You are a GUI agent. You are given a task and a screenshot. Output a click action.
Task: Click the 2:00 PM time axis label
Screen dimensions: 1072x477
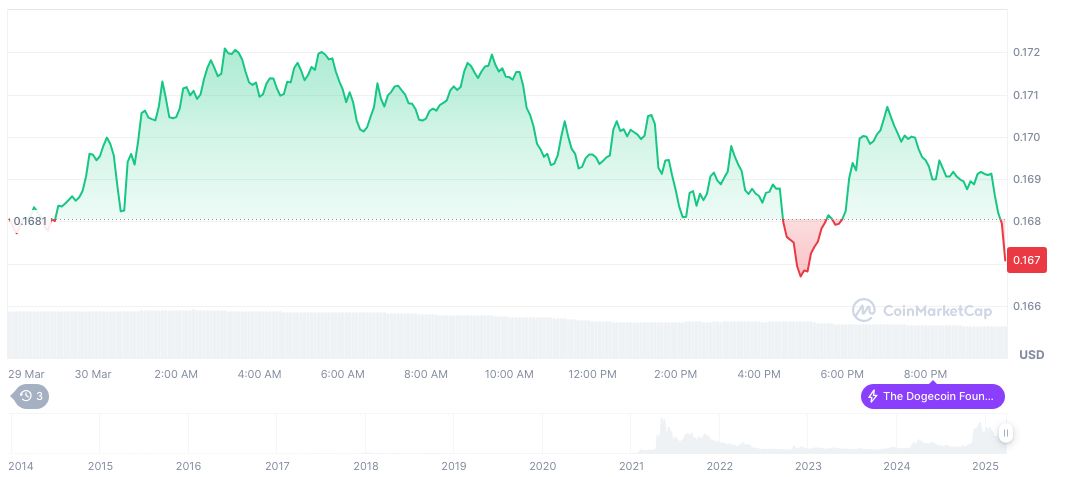pos(675,373)
